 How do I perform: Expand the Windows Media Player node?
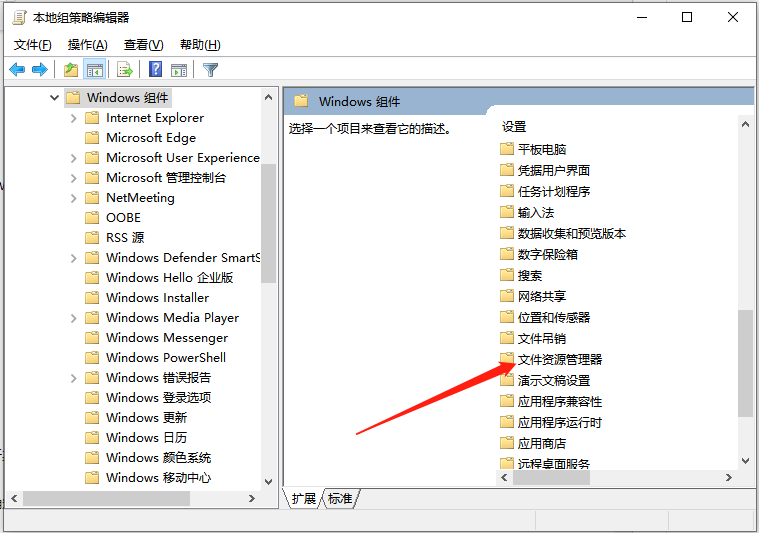point(74,318)
